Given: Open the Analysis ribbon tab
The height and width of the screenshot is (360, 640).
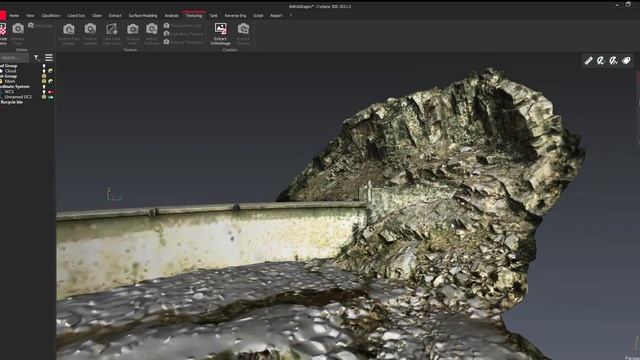Looking at the screenshot, I should pos(171,16).
